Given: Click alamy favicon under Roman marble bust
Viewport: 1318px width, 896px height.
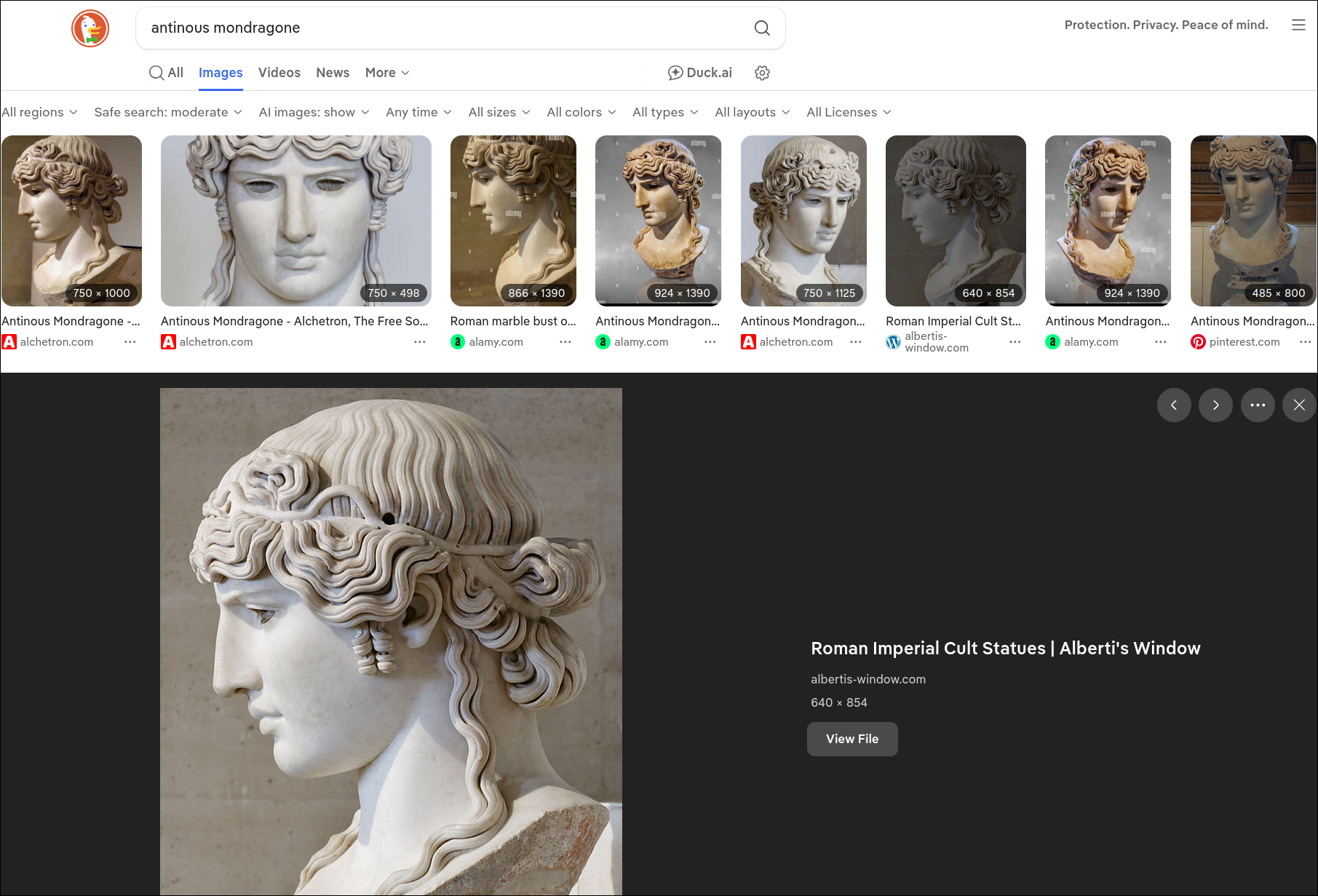Looking at the screenshot, I should coord(458,342).
